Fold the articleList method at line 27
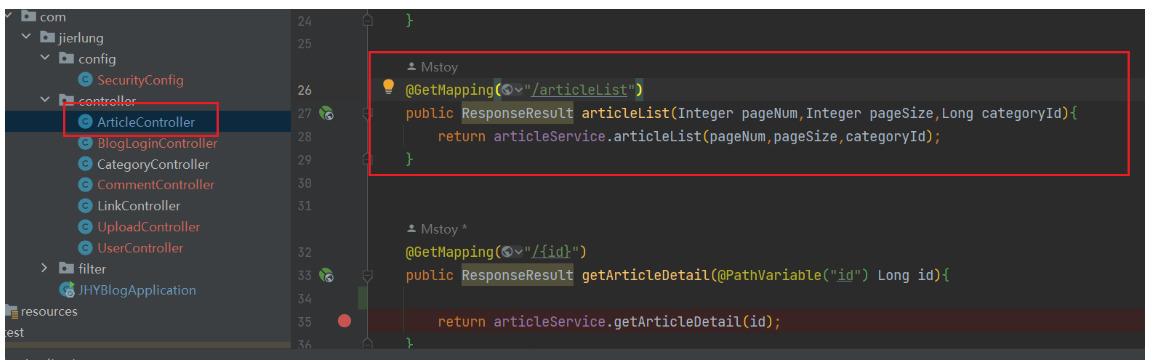This screenshot has width=1171, height=363. (x=367, y=114)
